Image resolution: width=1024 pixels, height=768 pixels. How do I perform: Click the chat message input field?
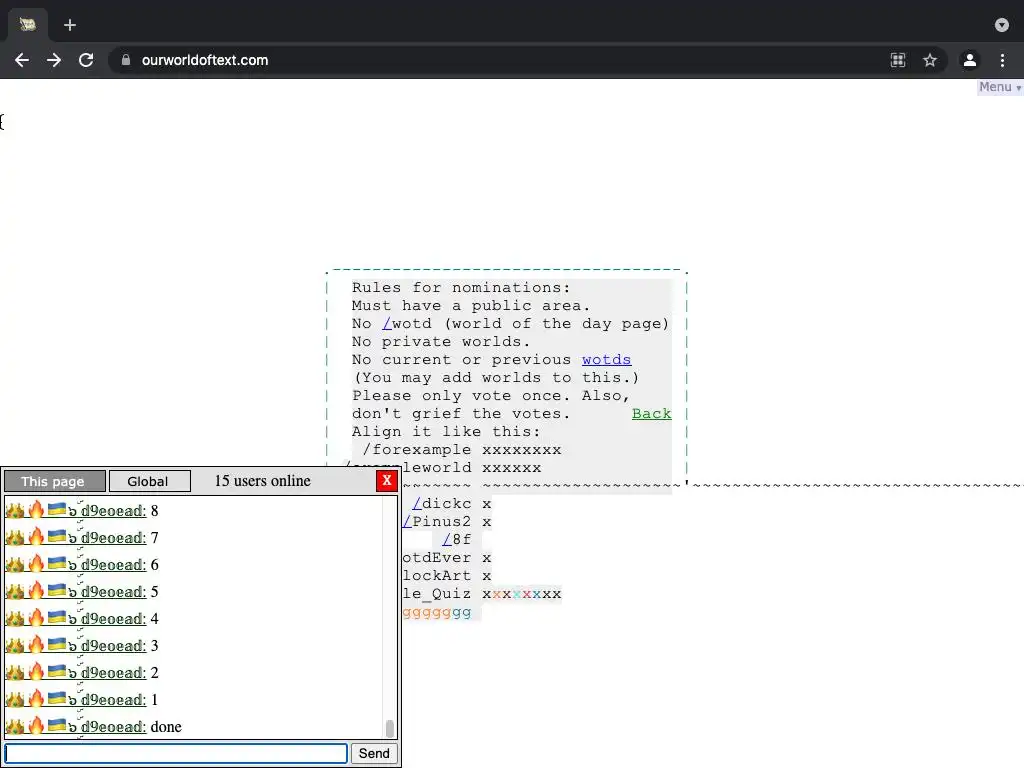[x=176, y=753]
